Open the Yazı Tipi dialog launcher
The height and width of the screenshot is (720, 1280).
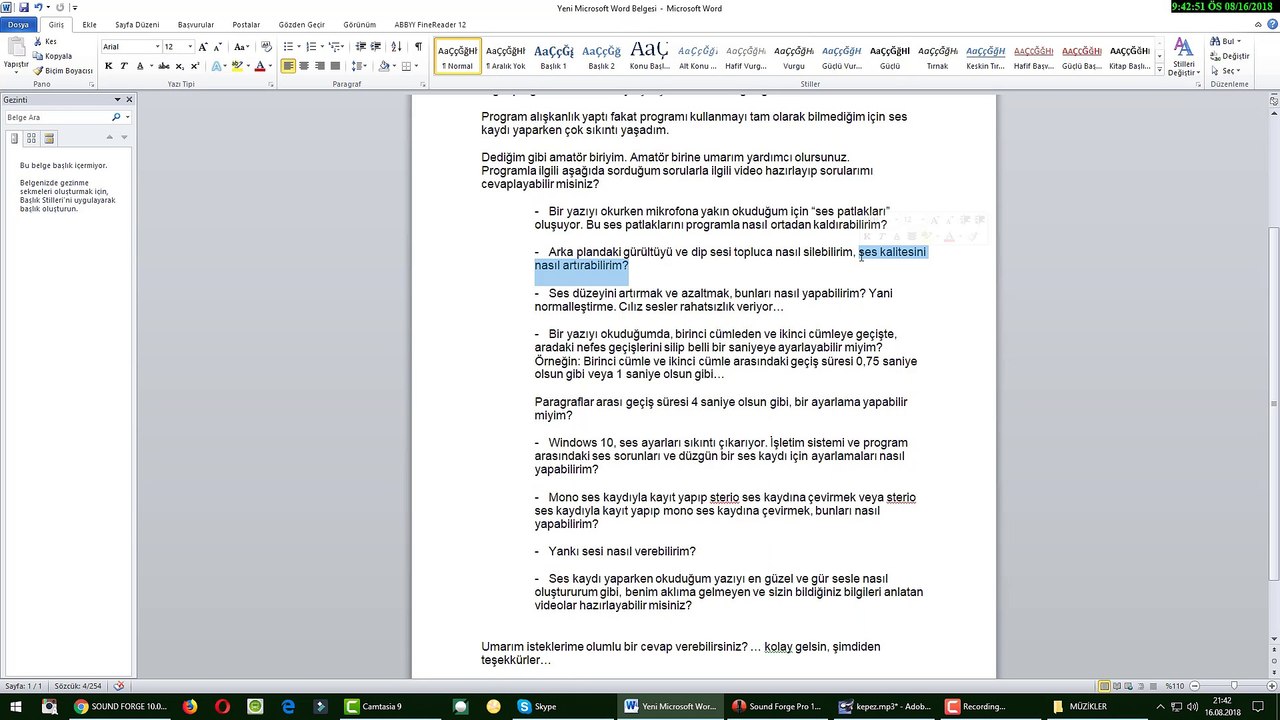pos(271,85)
